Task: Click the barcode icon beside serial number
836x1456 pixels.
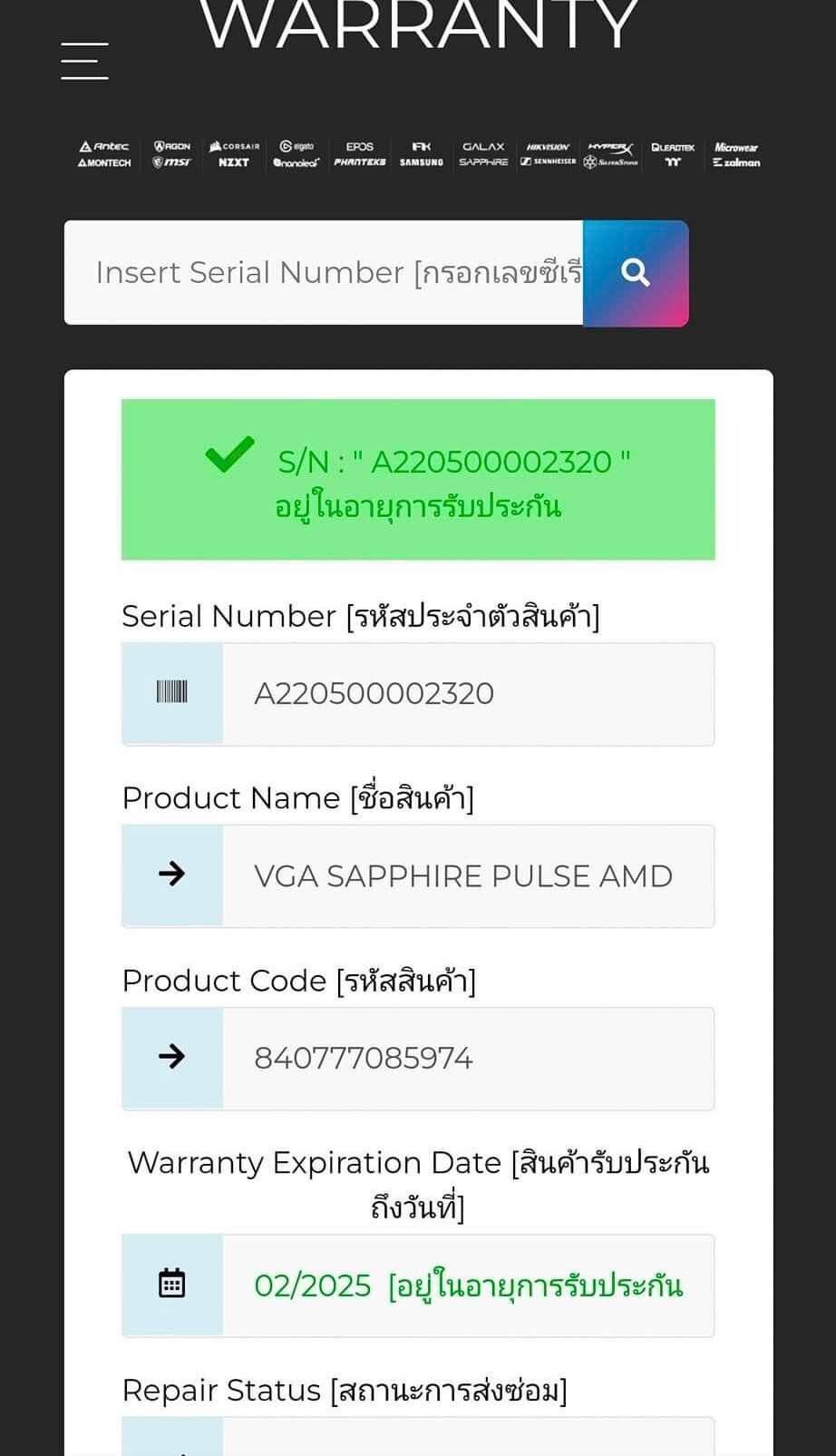Action: [171, 693]
